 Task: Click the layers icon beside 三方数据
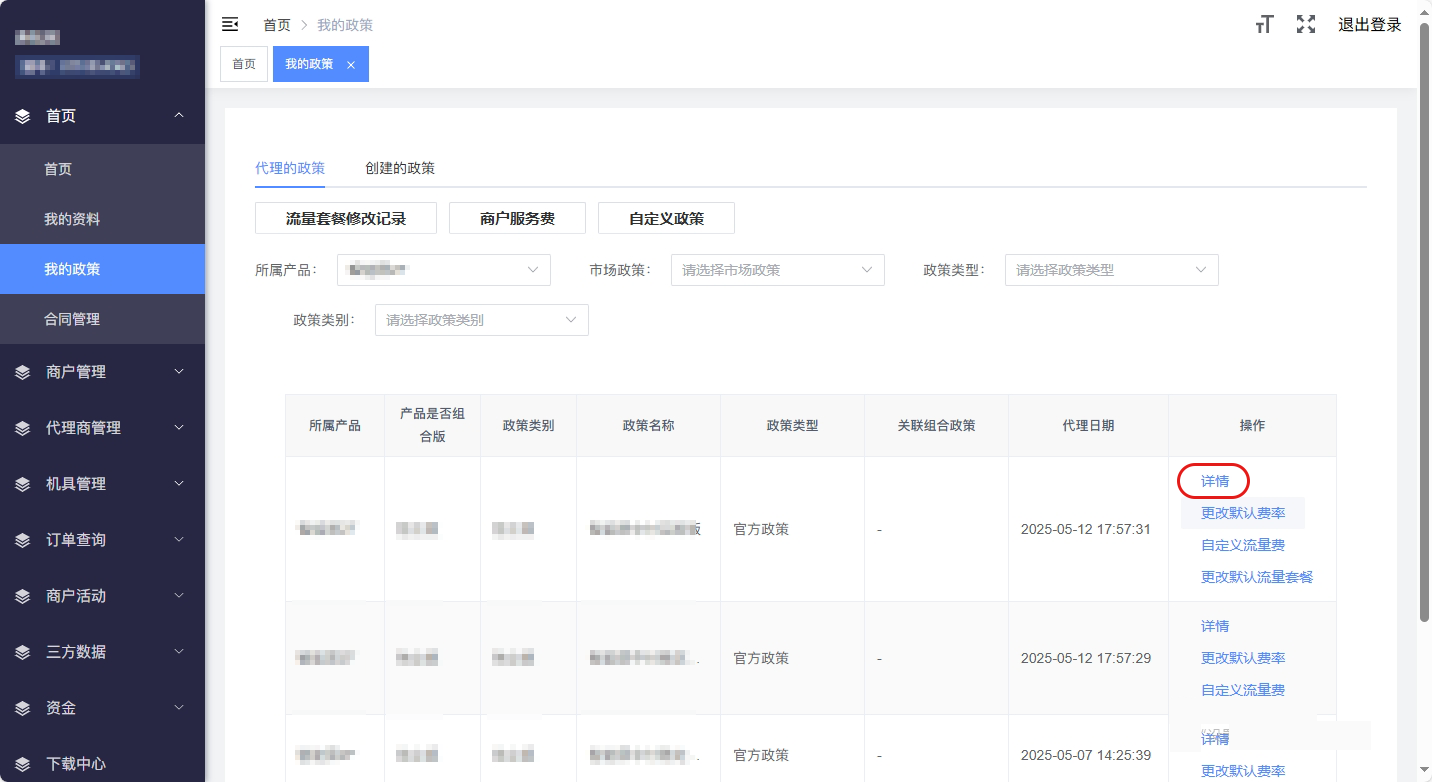pyautogui.click(x=23, y=652)
